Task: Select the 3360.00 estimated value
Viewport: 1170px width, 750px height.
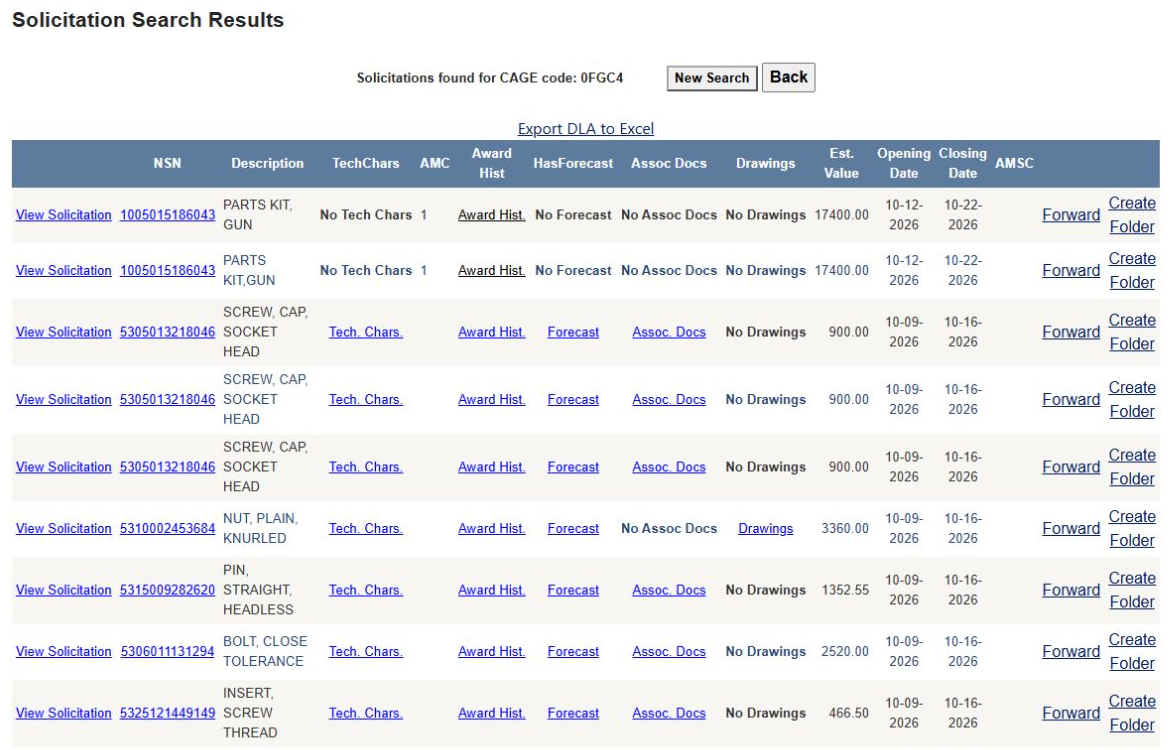Action: (x=845, y=528)
